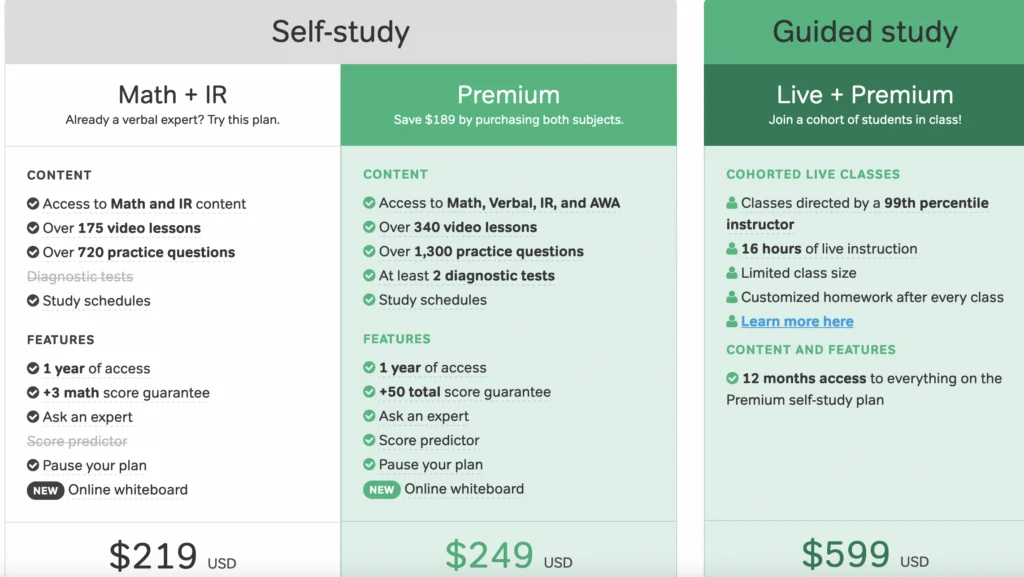Click dark NEW badge in Math + IR plan
Image resolution: width=1024 pixels, height=577 pixels.
point(45,490)
